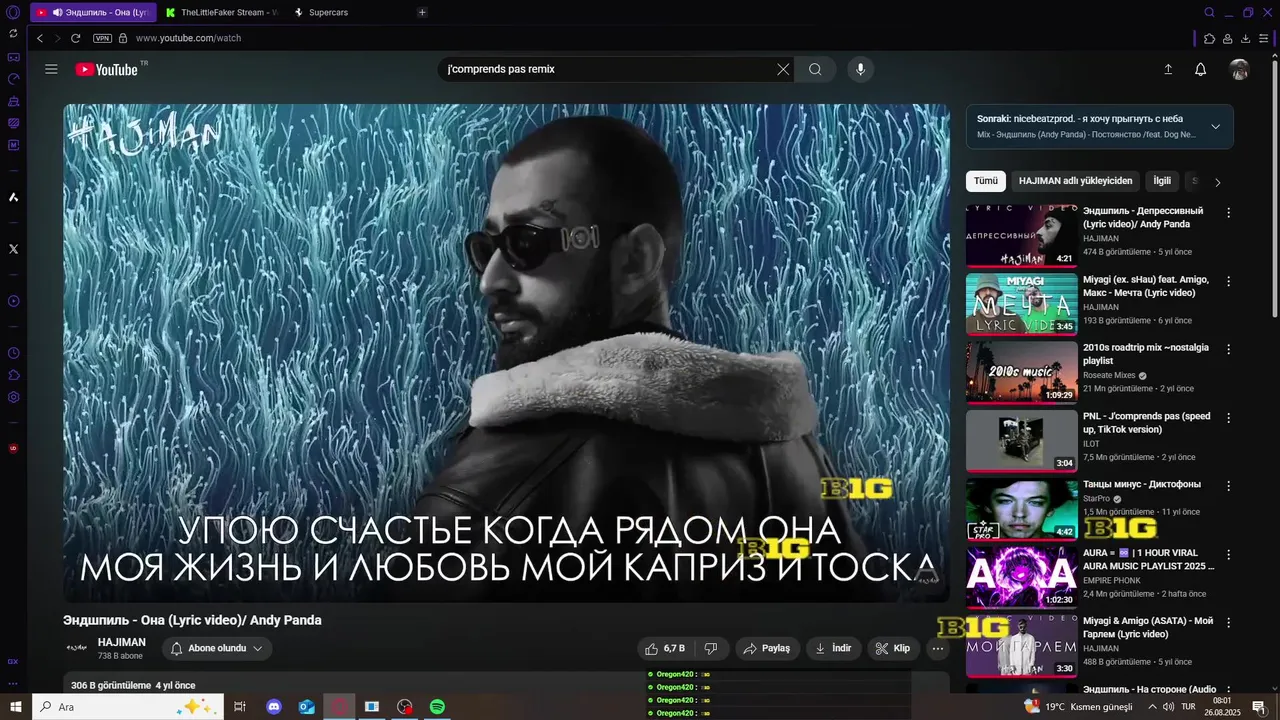Like the video (6,7 B)
This screenshot has width=1280, height=720.
665,648
